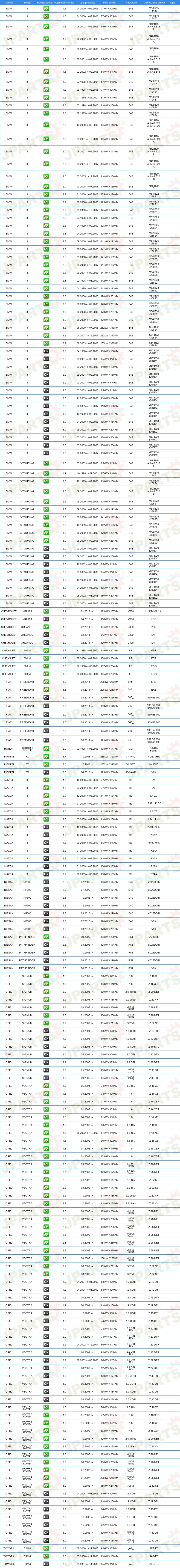Select the ACCORD COUPE model cell

pos(27,749)
